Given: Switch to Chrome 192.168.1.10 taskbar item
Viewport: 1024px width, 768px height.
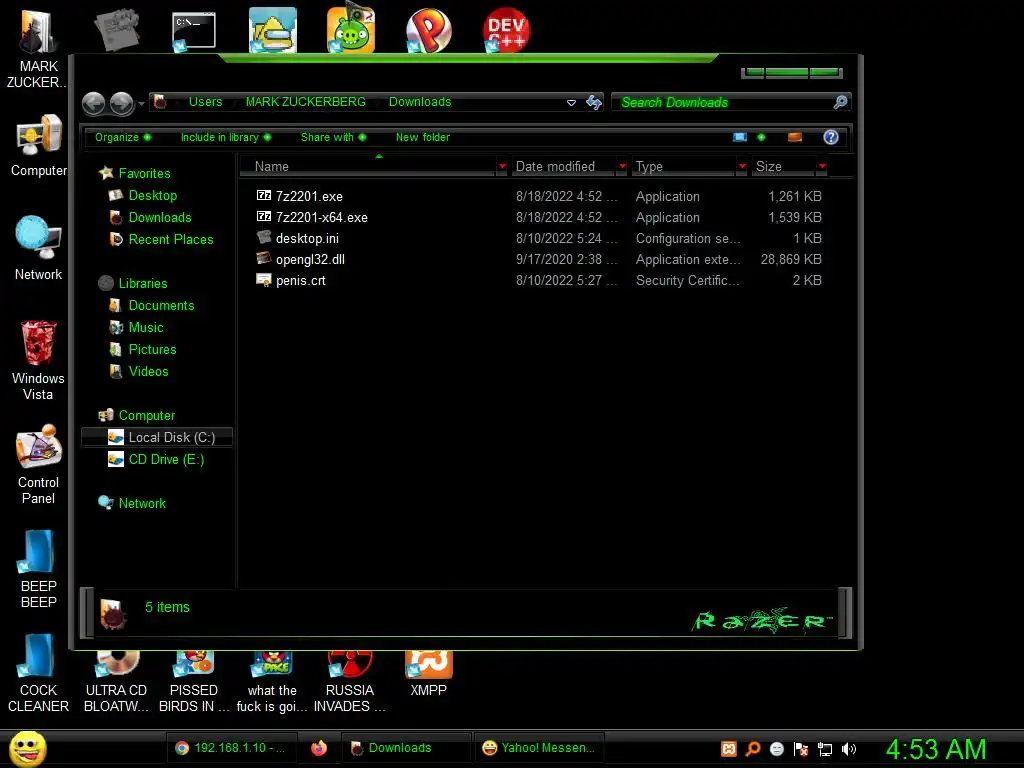Looking at the screenshot, I should (x=231, y=748).
